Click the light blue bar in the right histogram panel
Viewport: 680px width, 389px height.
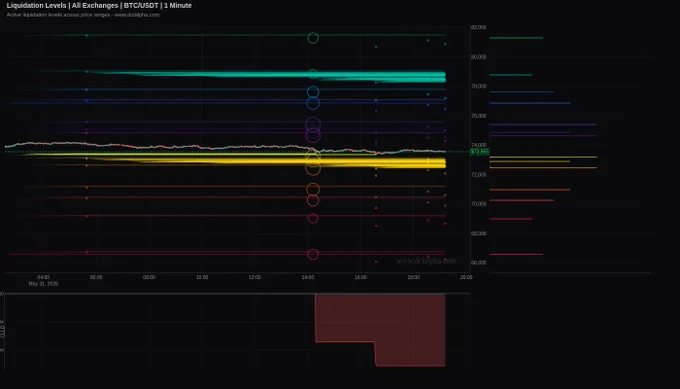click(x=522, y=92)
